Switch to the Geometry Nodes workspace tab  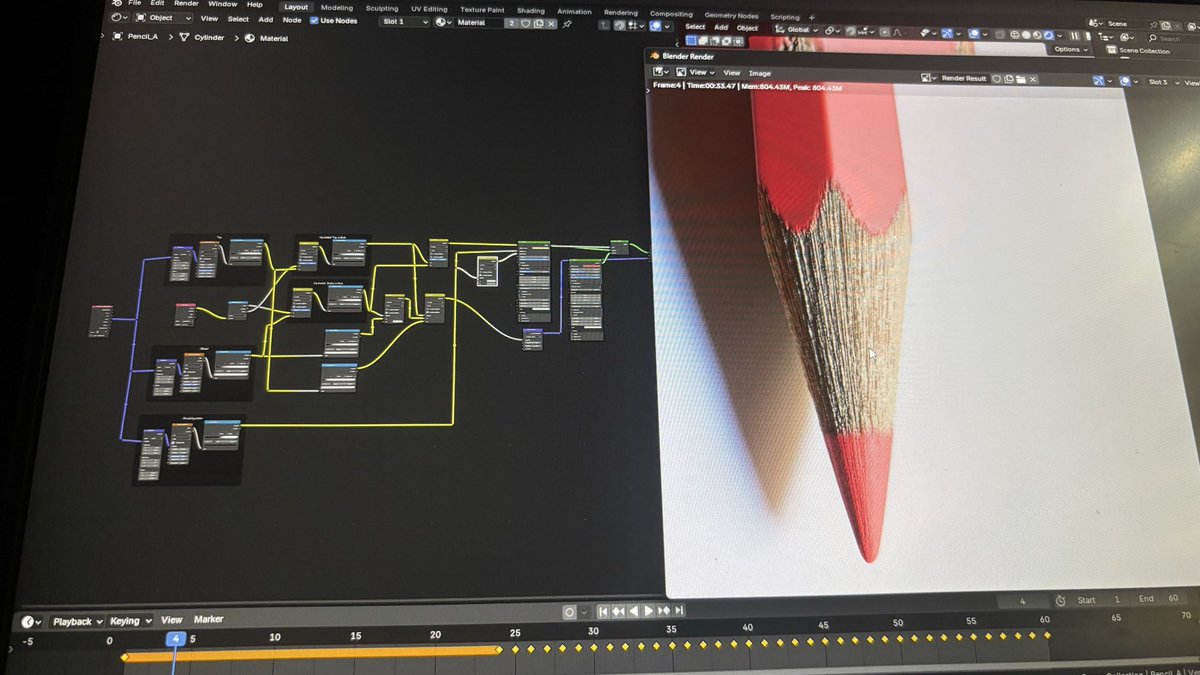click(731, 16)
